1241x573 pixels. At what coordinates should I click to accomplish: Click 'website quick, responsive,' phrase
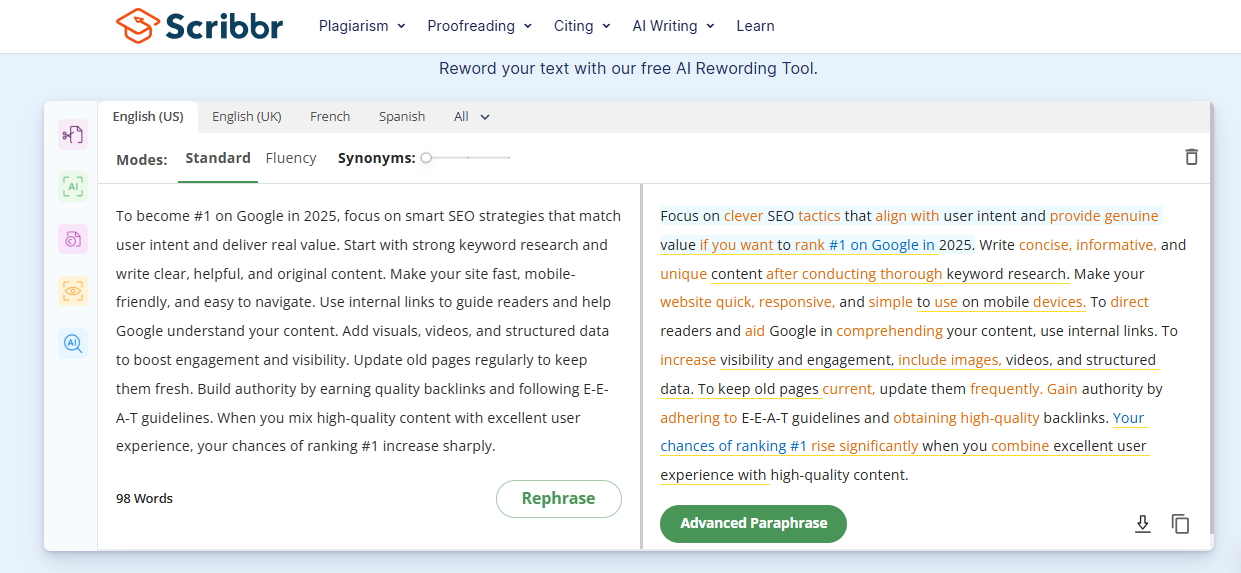pyautogui.click(x=747, y=302)
